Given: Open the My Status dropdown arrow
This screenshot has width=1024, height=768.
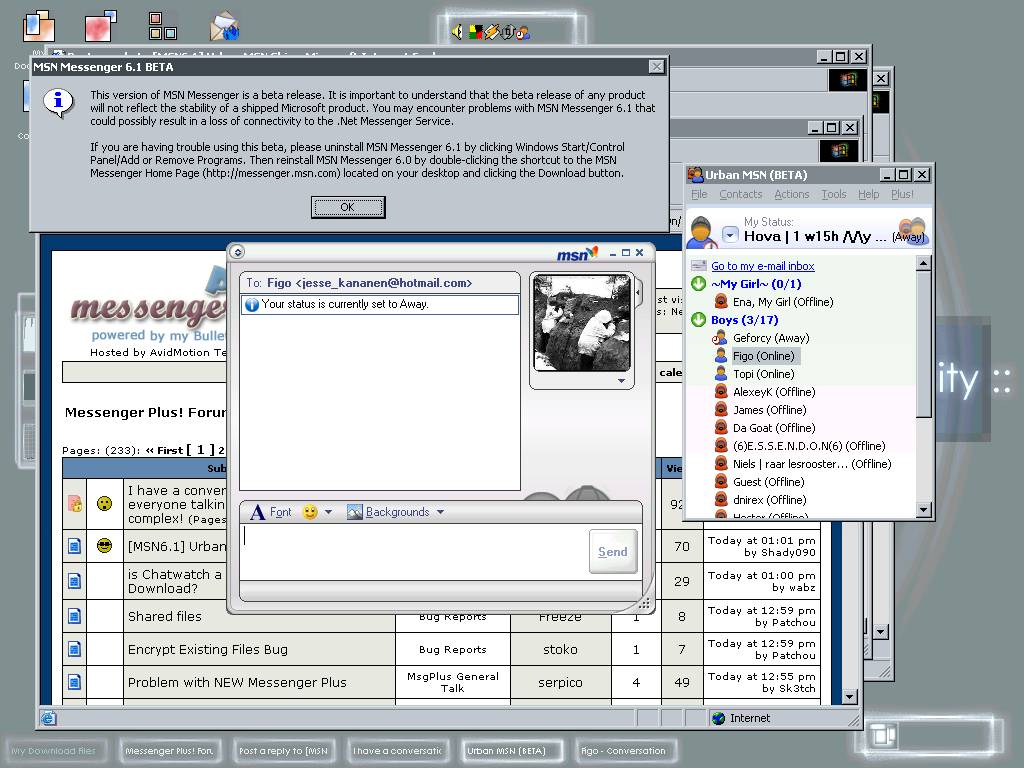Looking at the screenshot, I should click(x=730, y=235).
